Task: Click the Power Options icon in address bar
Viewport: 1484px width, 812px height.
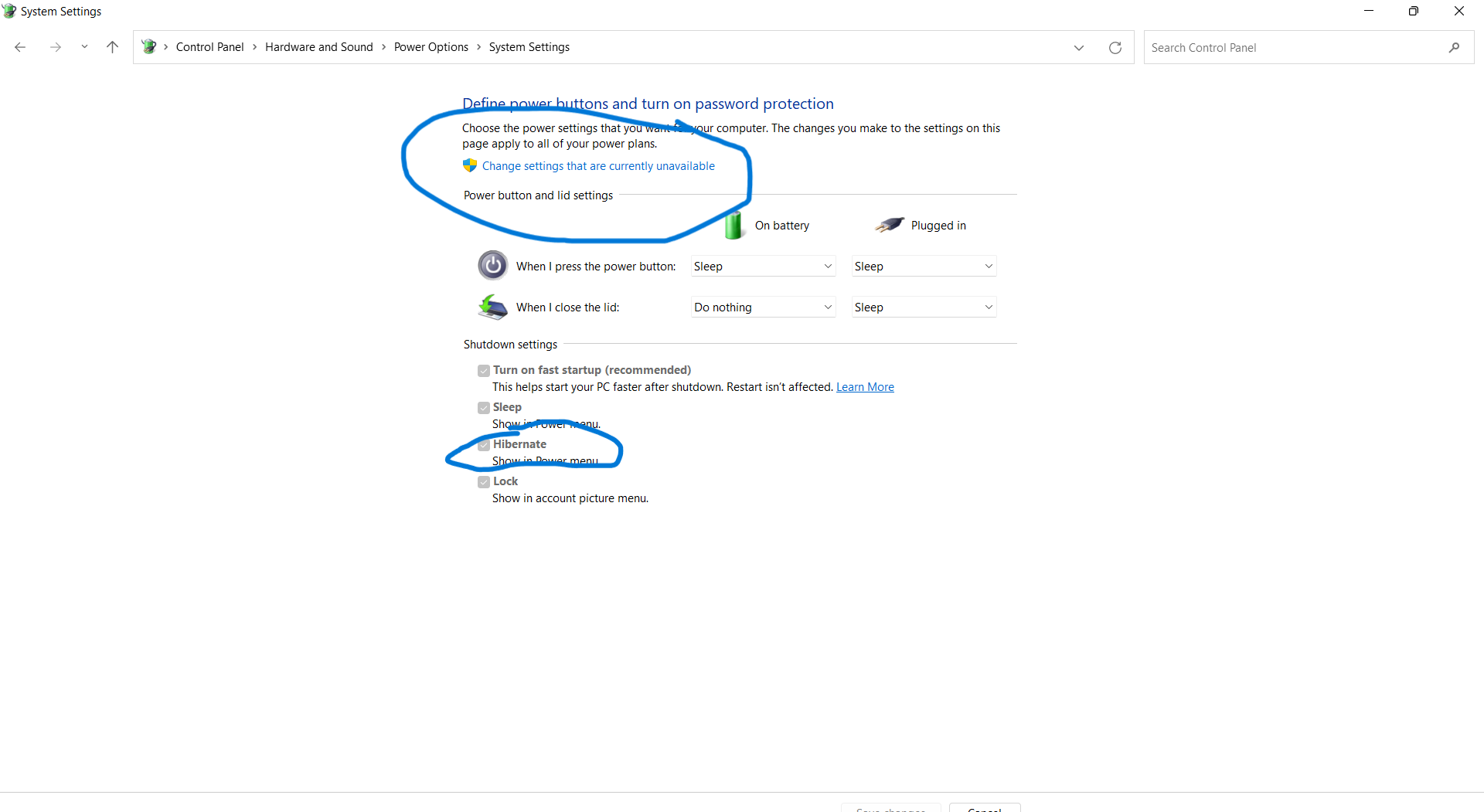Action: point(149,47)
